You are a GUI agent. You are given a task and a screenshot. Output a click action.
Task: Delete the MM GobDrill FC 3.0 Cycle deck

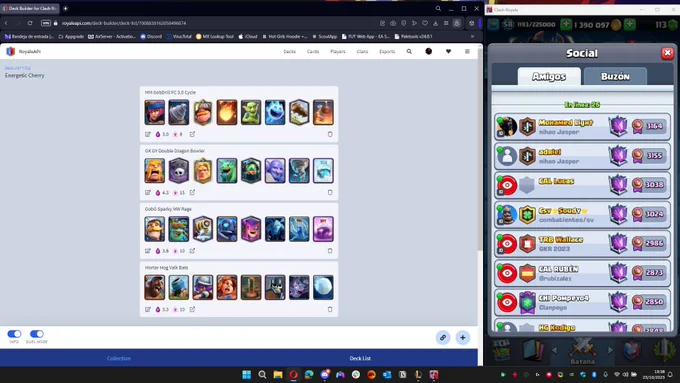(x=330, y=134)
